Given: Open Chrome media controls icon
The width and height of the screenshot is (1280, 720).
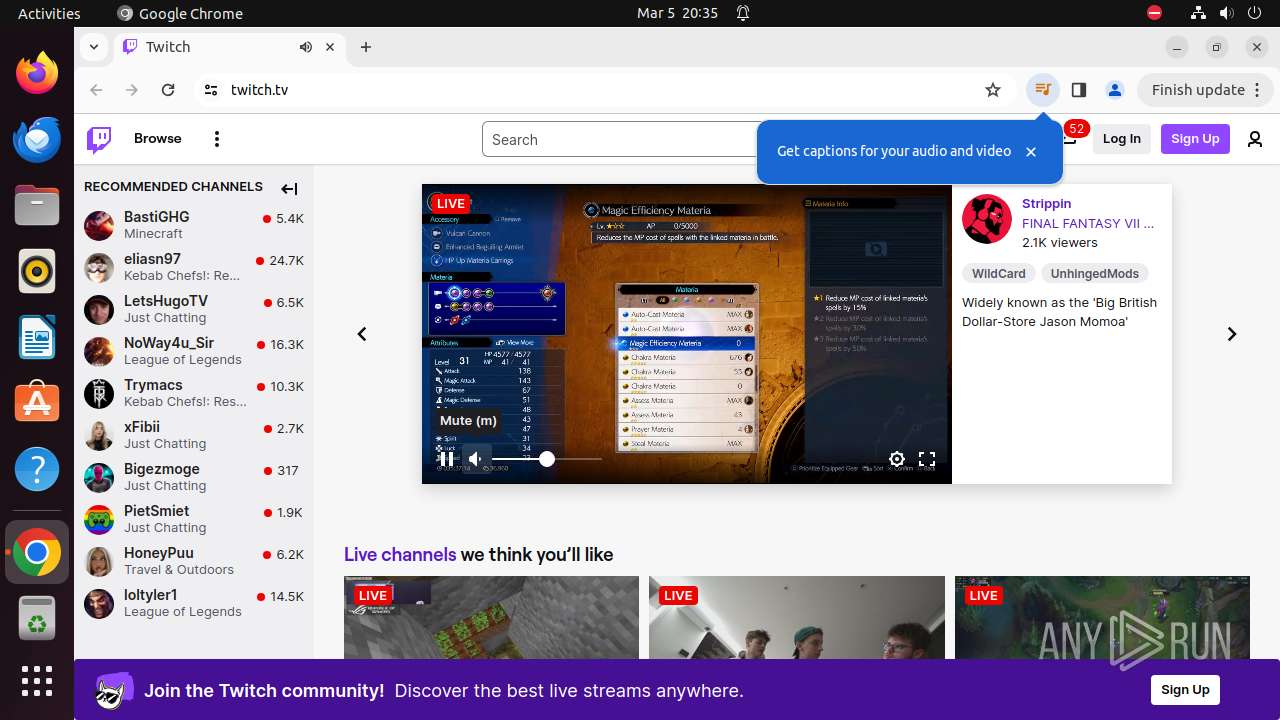Looking at the screenshot, I should pyautogui.click(x=1043, y=90).
